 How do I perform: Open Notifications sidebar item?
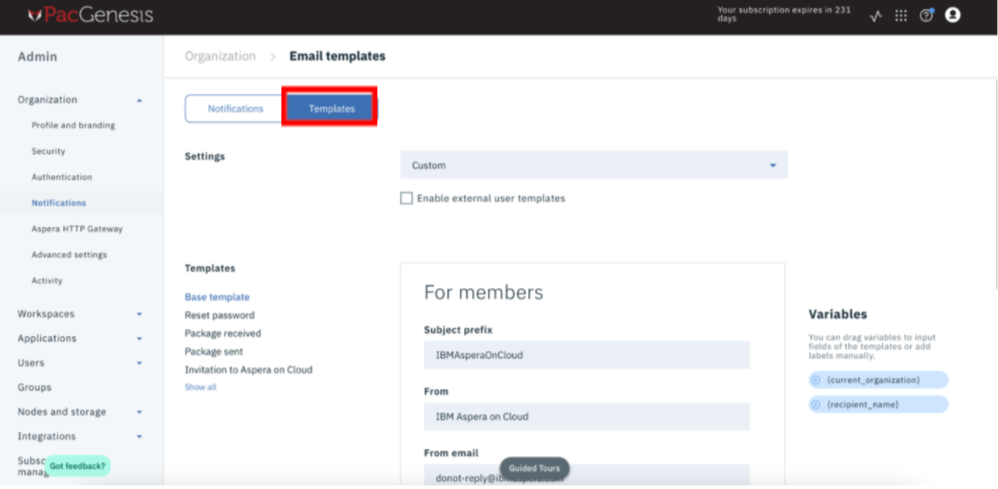click(x=59, y=203)
